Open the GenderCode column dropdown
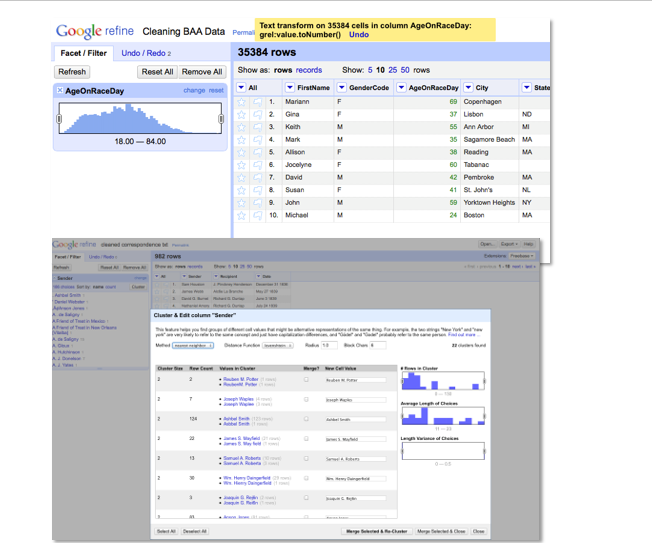 [341, 87]
